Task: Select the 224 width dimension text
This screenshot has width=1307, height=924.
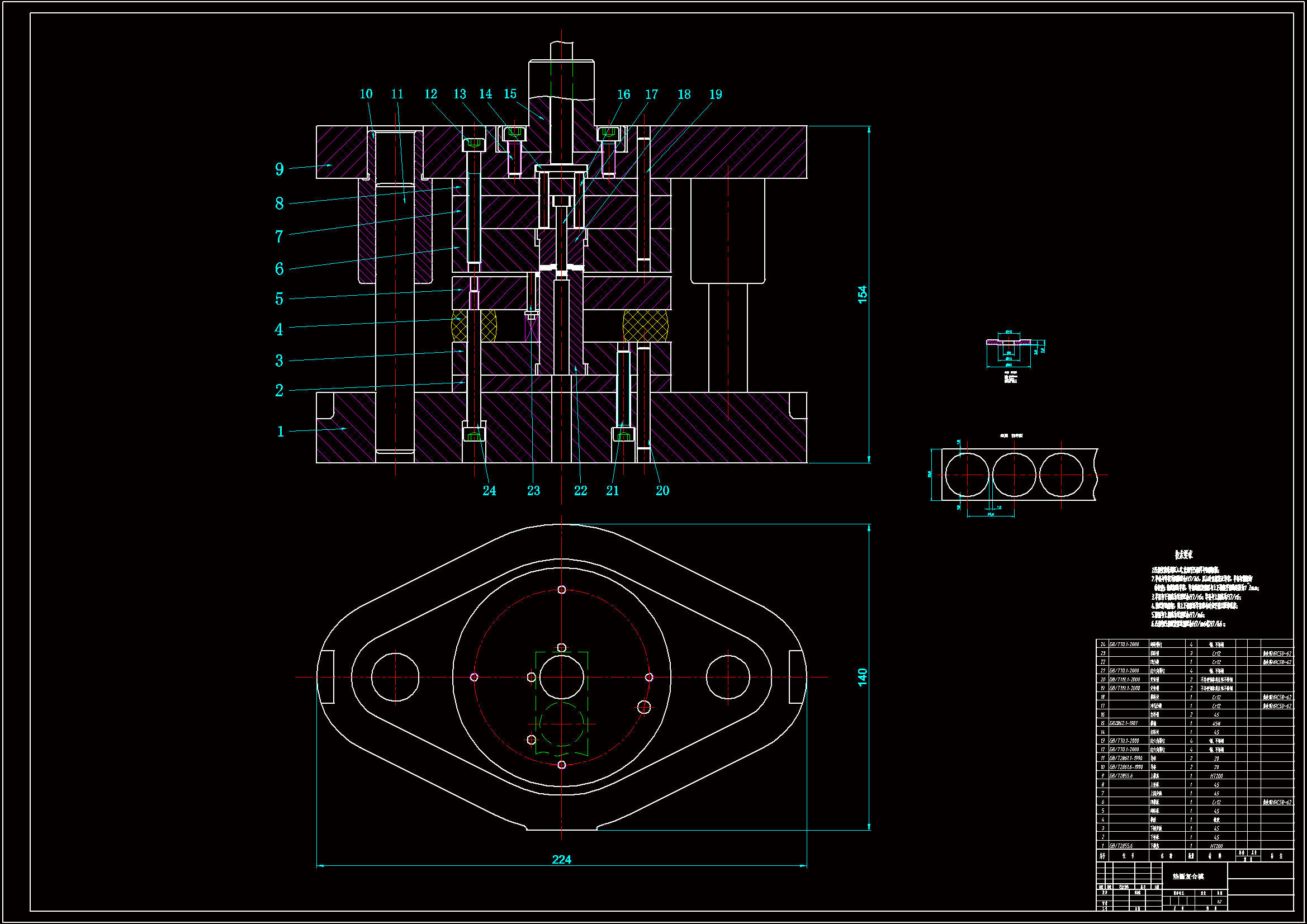Action: (x=561, y=859)
